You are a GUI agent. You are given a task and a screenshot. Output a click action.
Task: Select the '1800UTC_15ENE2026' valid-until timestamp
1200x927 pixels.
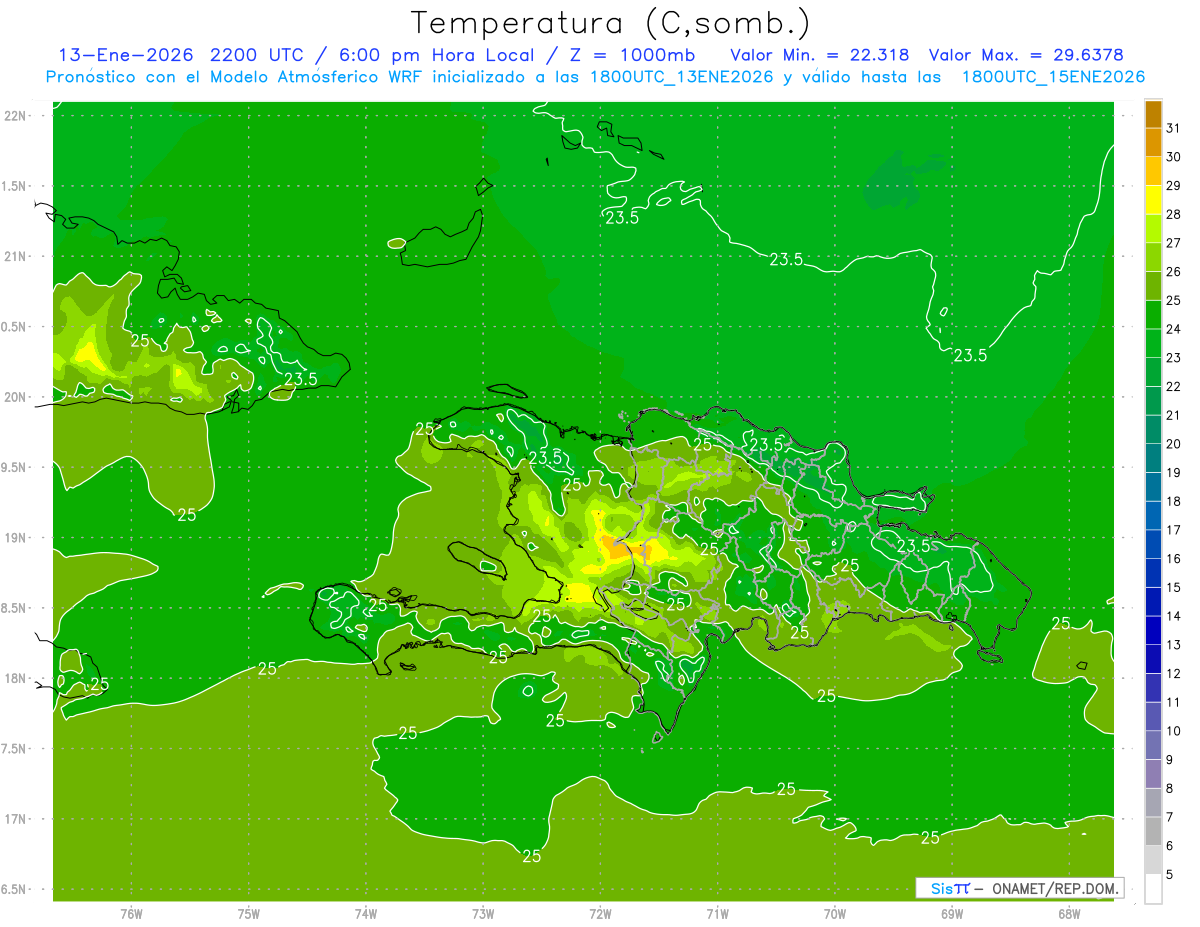coord(1053,77)
